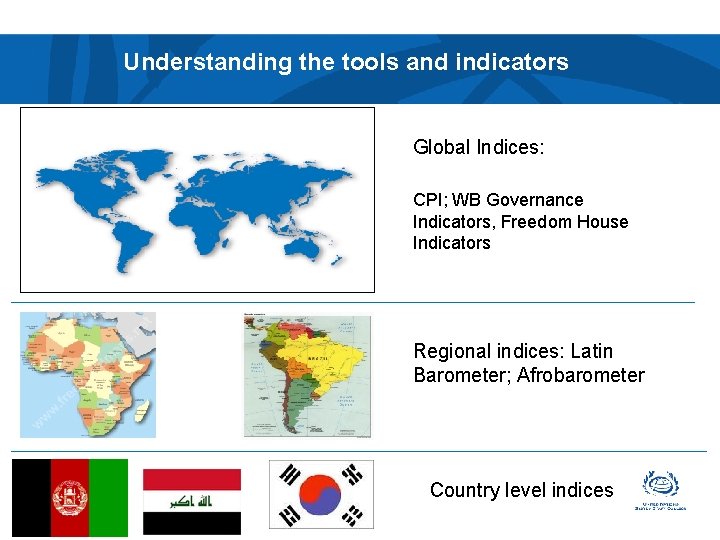Click the 'Country level indices' text
Viewport: 720px width, 540px height.
(x=522, y=490)
